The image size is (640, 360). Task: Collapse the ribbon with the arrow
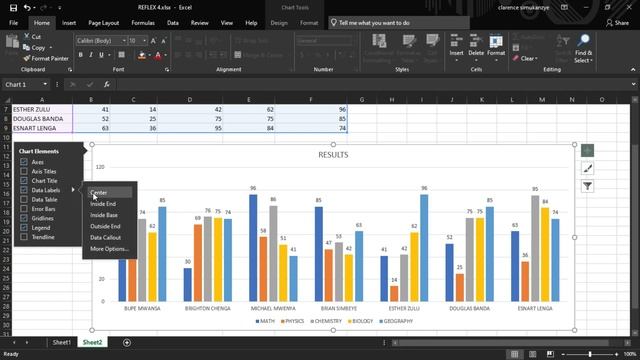point(633,70)
